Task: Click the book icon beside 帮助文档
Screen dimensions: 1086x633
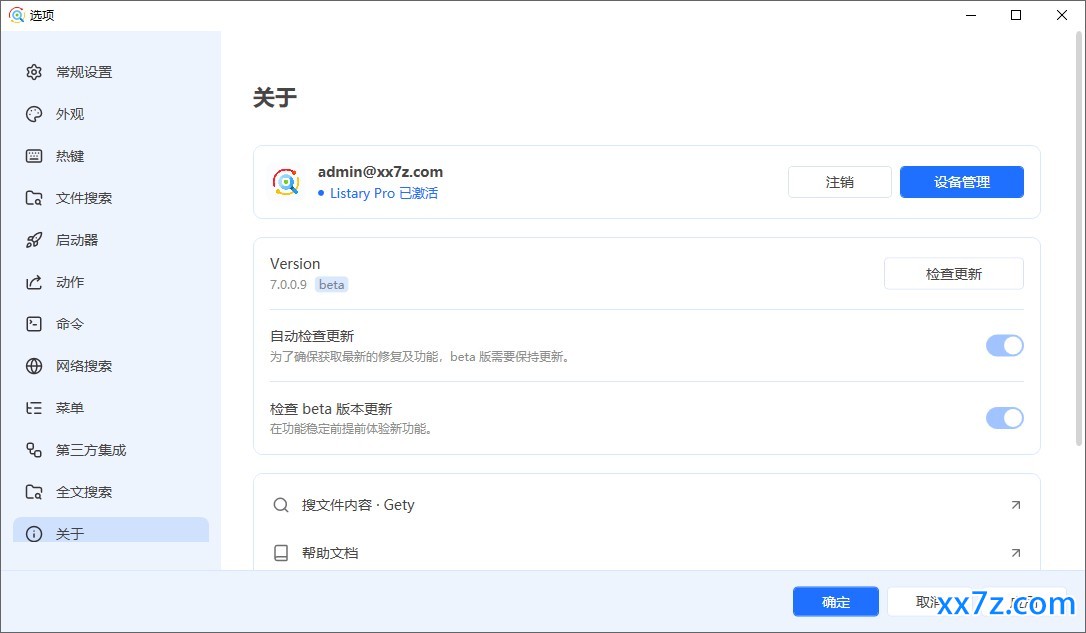Action: click(x=281, y=553)
